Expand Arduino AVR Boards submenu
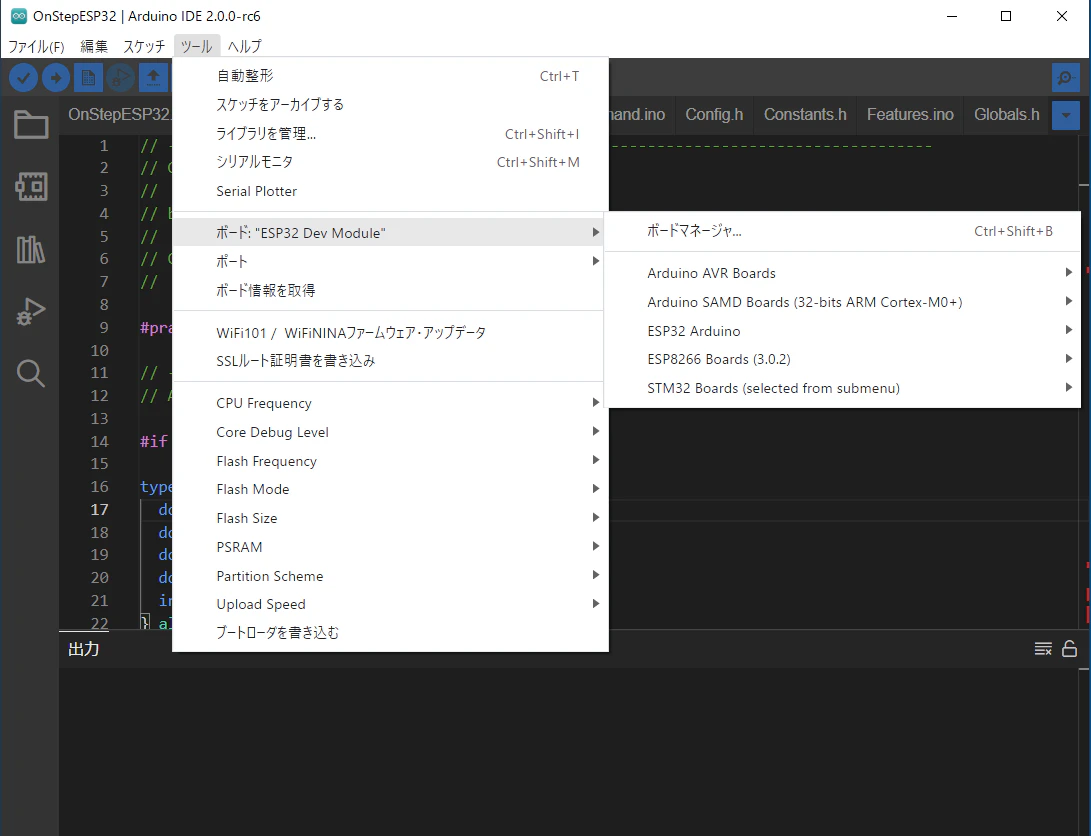Viewport: 1091px width, 836px height. [x=843, y=273]
